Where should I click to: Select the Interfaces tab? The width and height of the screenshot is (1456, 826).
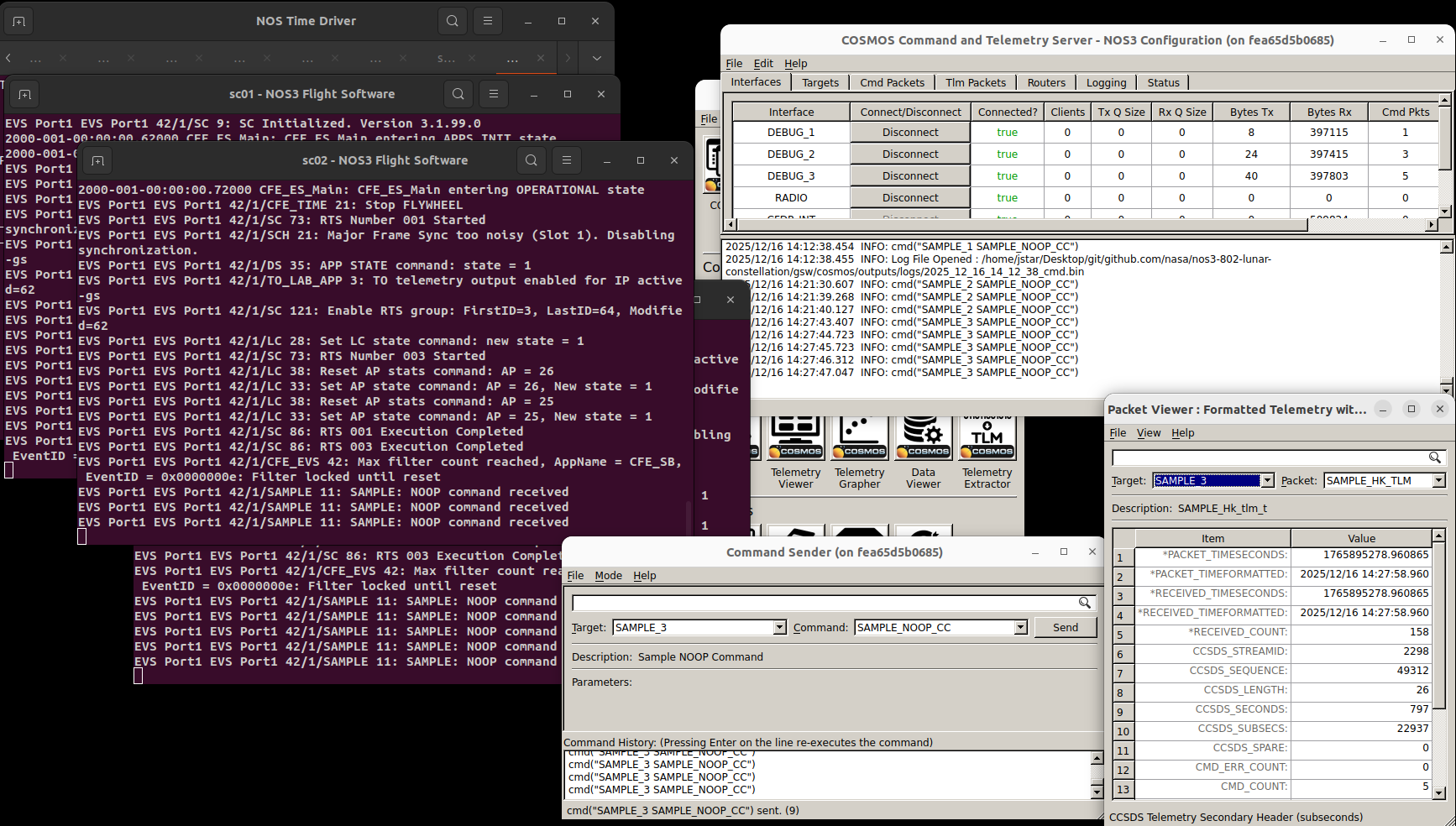(x=756, y=81)
